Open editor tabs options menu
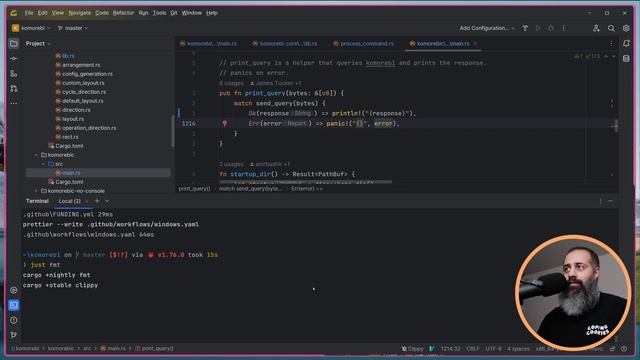640x360 pixels. point(611,43)
